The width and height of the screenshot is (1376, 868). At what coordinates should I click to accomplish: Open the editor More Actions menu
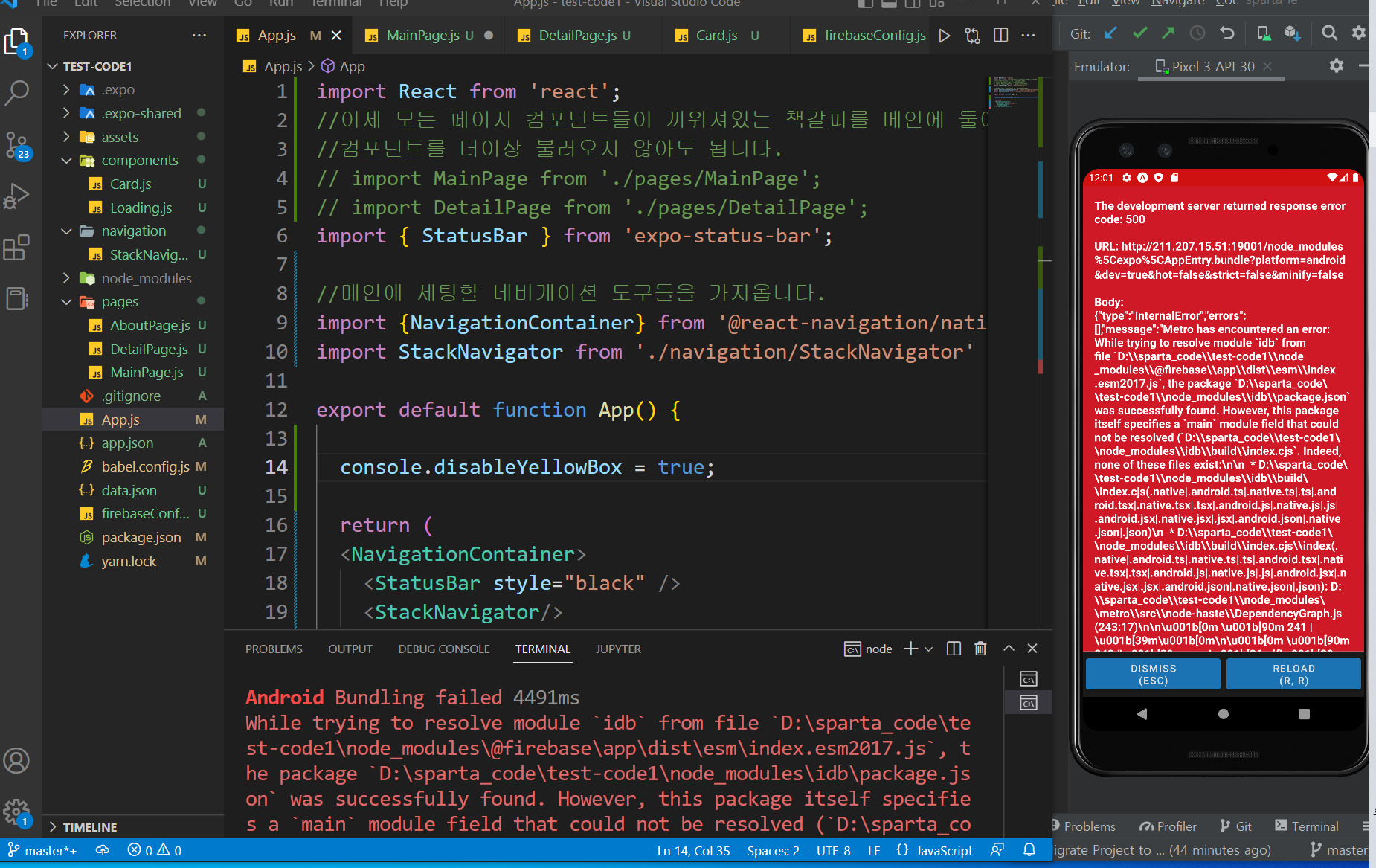[1028, 36]
